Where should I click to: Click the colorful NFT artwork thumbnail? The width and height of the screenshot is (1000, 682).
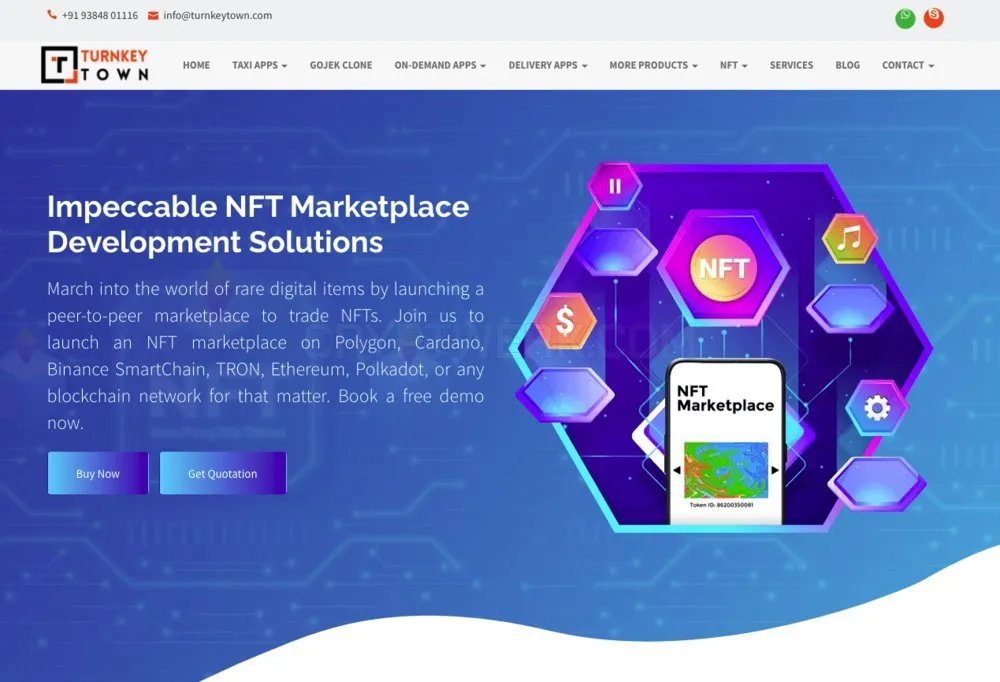pos(726,470)
